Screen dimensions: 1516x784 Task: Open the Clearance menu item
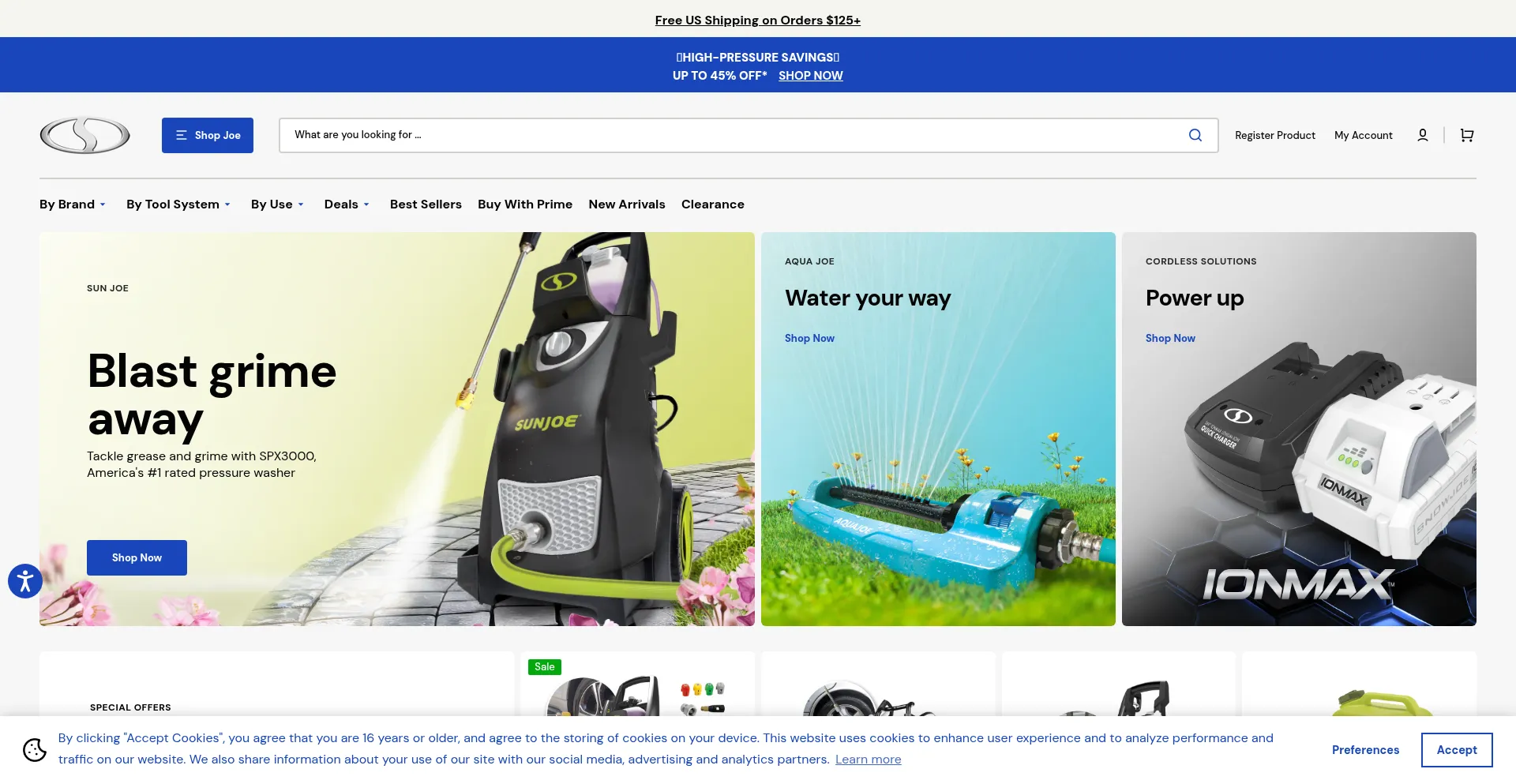(x=712, y=204)
